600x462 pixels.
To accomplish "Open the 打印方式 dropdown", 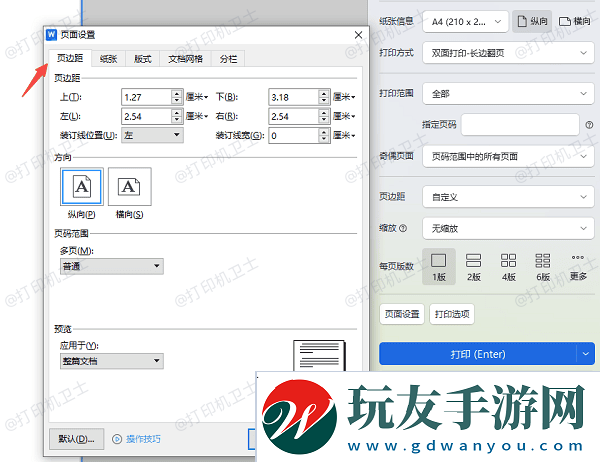I will tap(508, 53).
